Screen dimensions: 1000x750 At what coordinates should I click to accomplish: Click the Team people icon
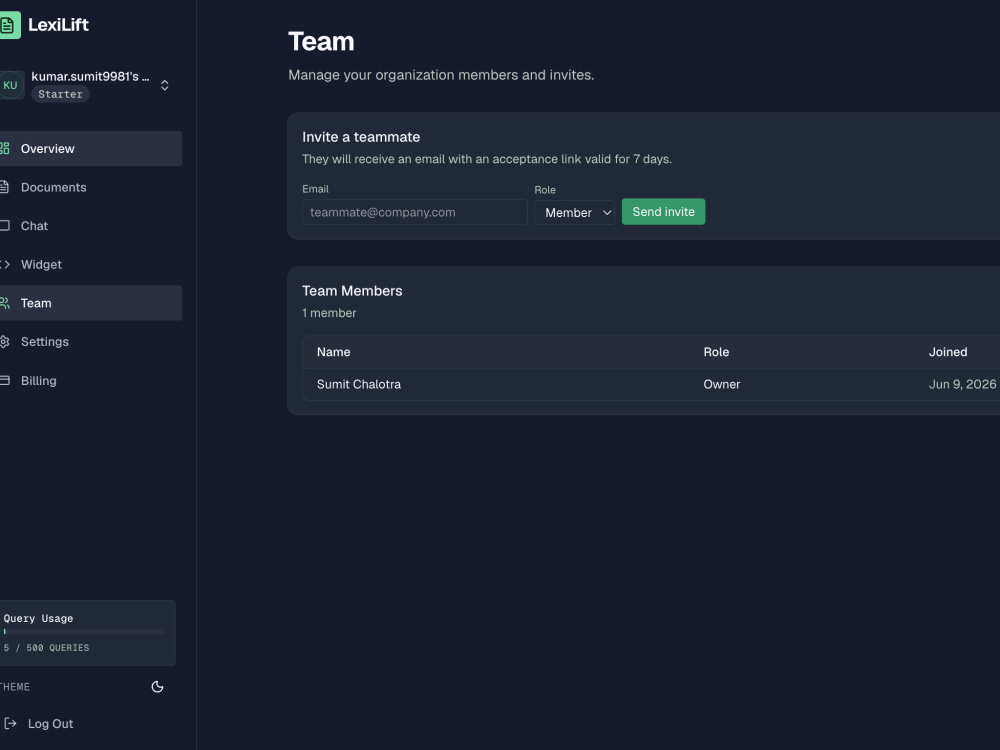pyautogui.click(x=4, y=303)
